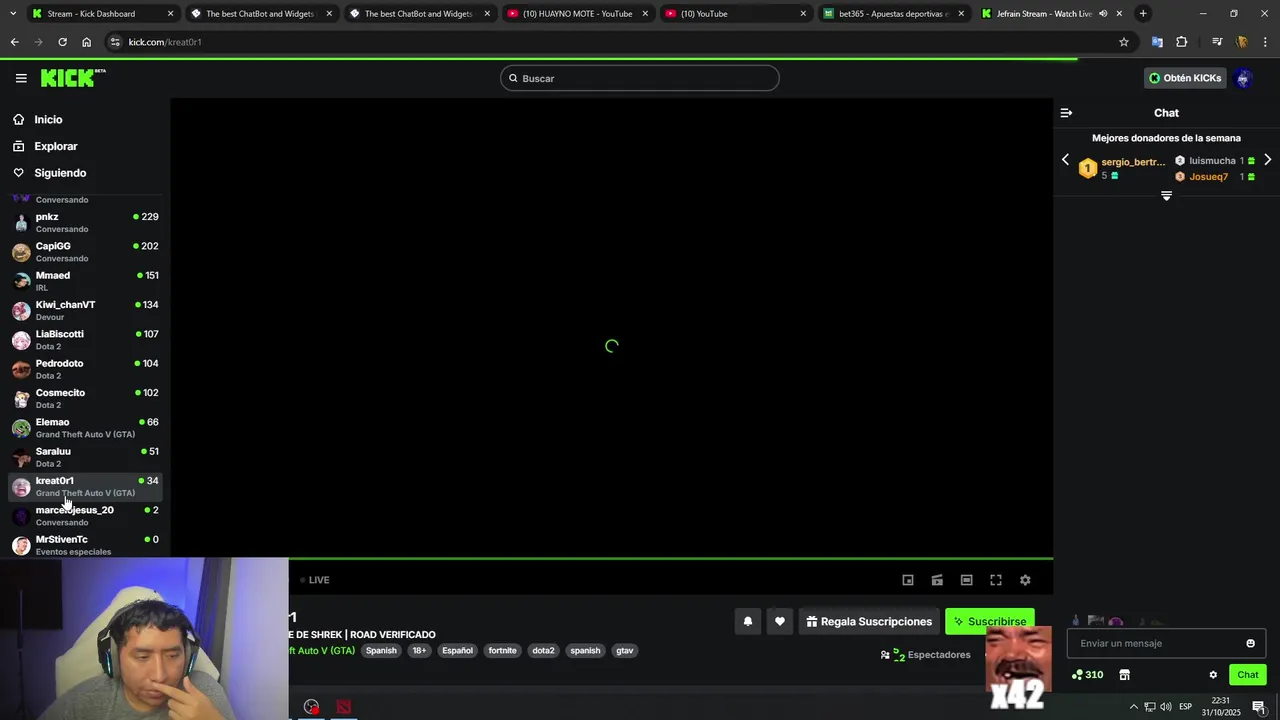Click the gtav tag
This screenshot has height=720, width=1280.
625,651
